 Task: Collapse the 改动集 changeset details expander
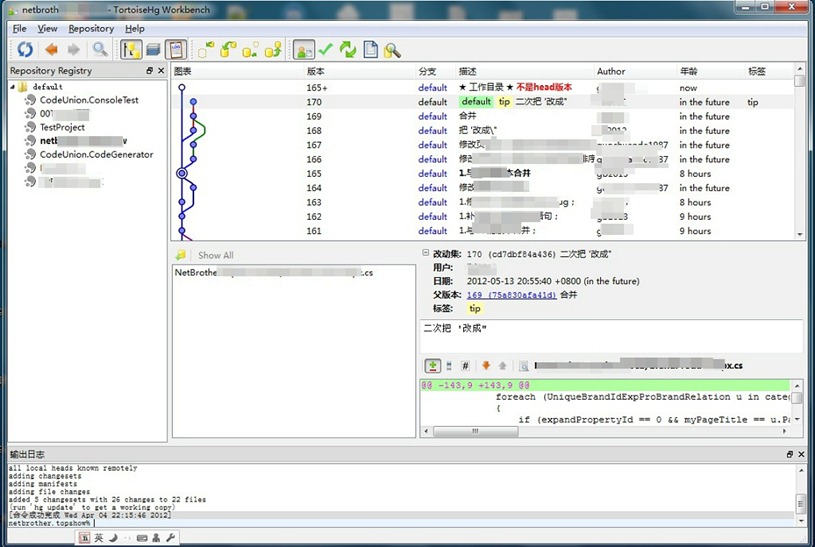coord(425,253)
